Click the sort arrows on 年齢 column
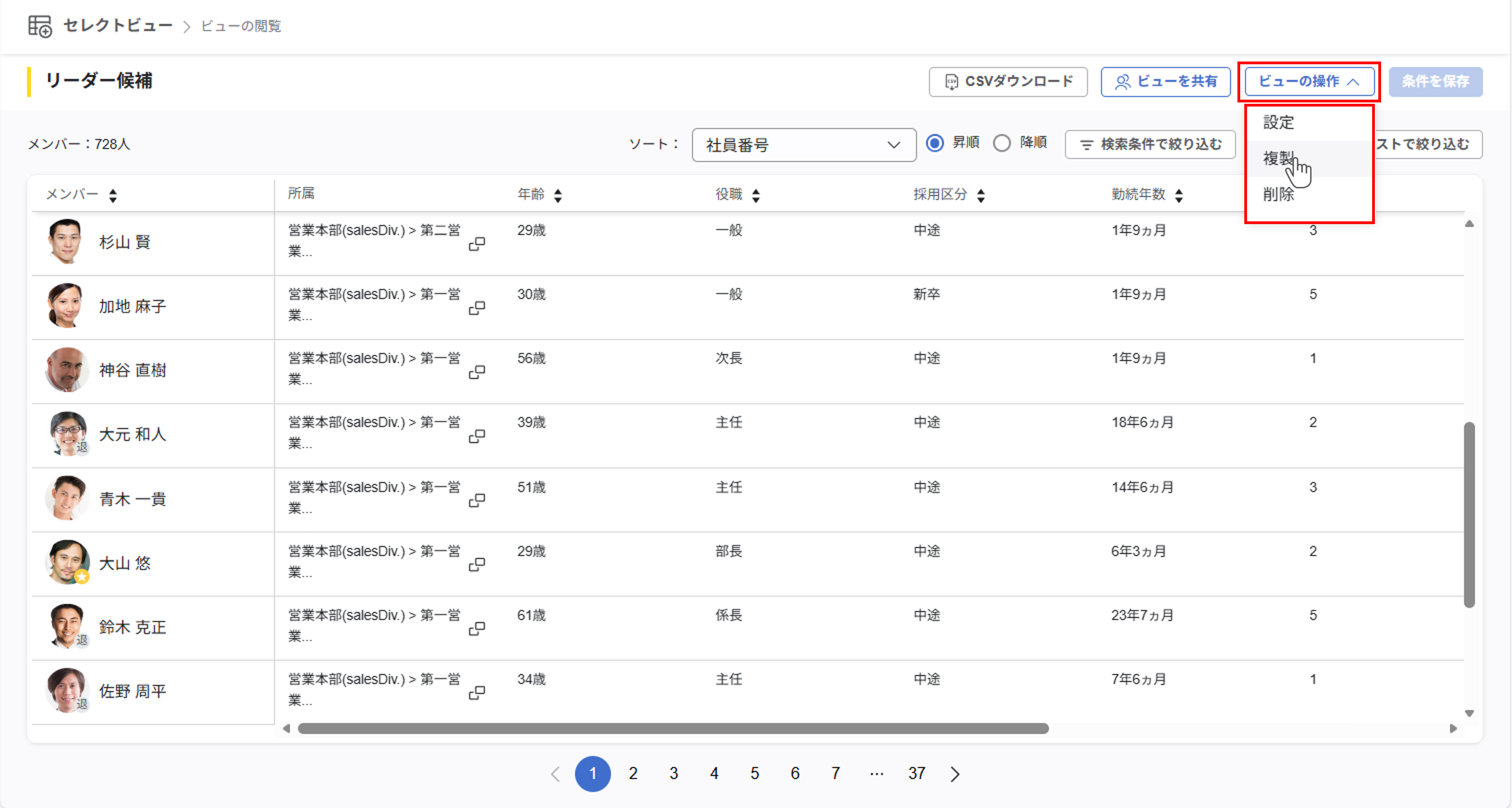The image size is (1512, 808). [558, 195]
